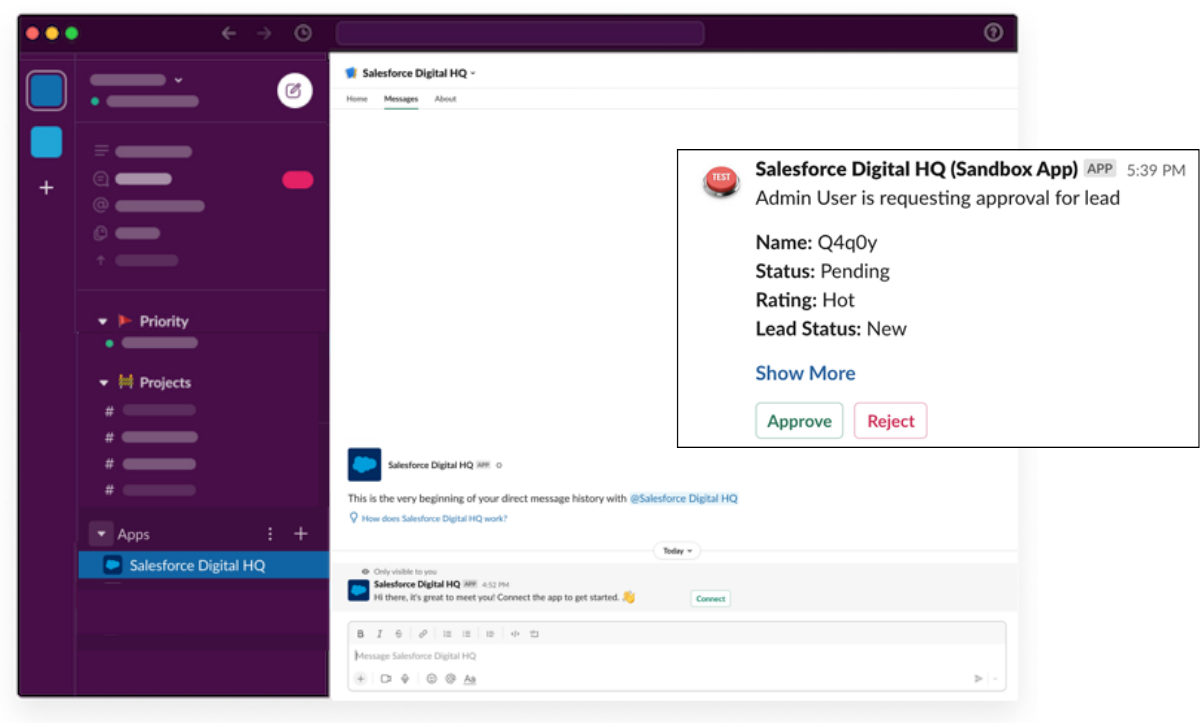The height and width of the screenshot is (723, 1200).
Task: Add a workspace with plus icon
Action: pos(46,187)
